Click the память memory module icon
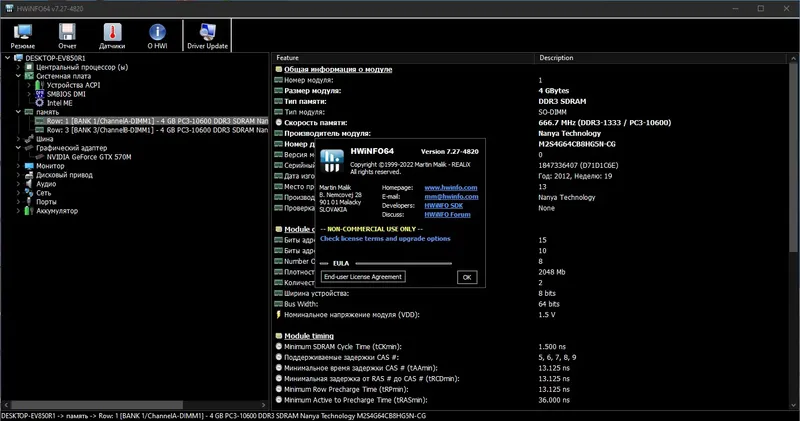This screenshot has width=800, height=421. pos(29,112)
